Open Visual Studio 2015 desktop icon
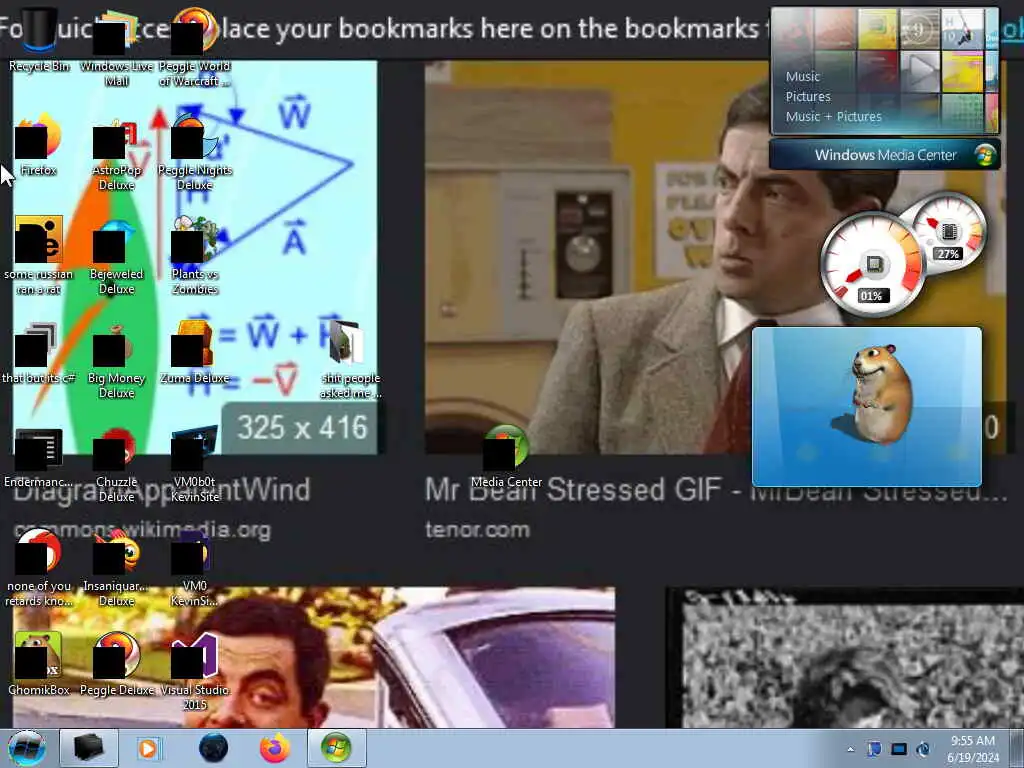 (x=195, y=671)
